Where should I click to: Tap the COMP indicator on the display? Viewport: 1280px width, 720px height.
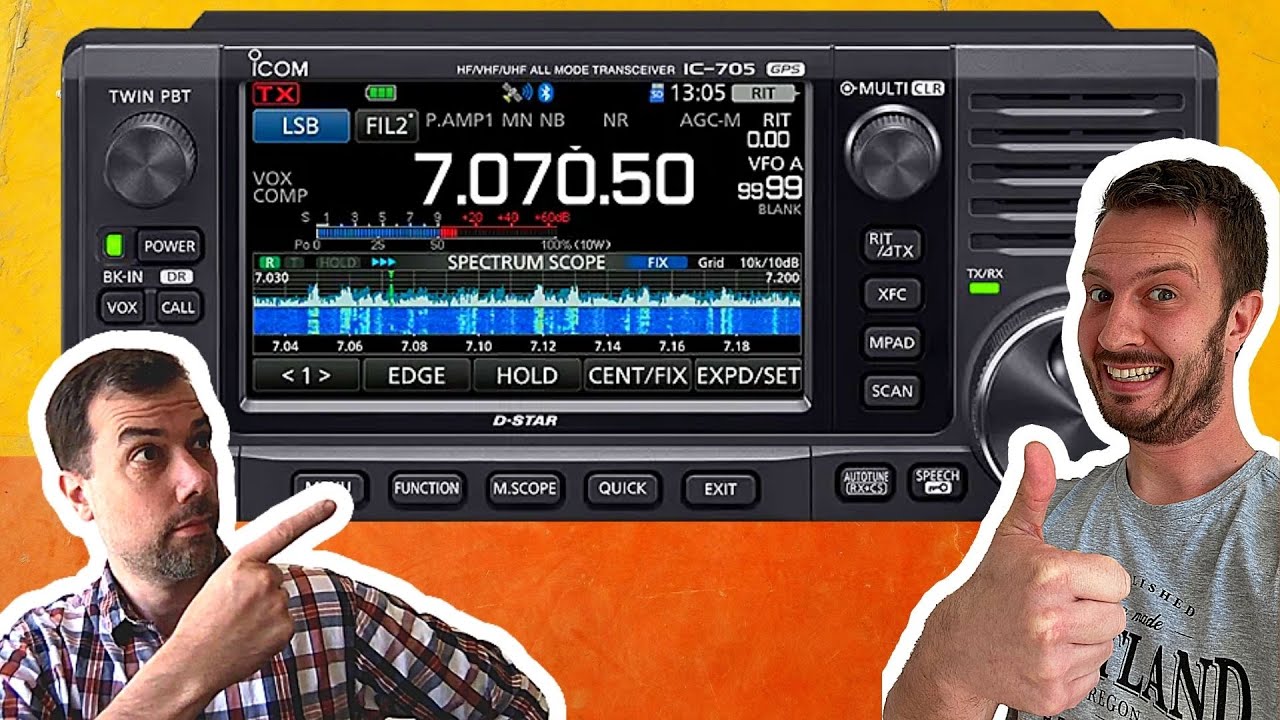pos(279,196)
